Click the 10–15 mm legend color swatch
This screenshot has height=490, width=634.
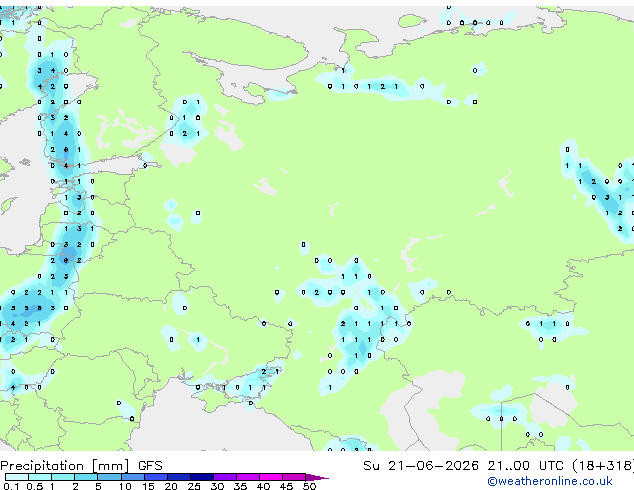pyautogui.click(x=133, y=477)
